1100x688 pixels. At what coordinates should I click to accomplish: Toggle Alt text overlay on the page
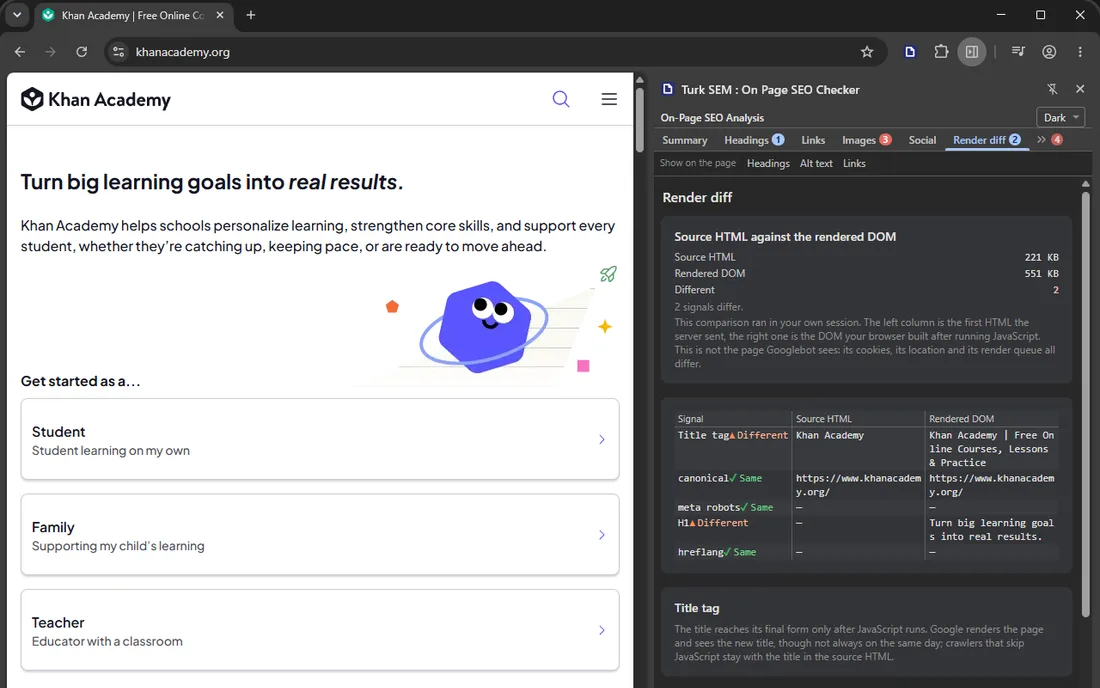(816, 163)
